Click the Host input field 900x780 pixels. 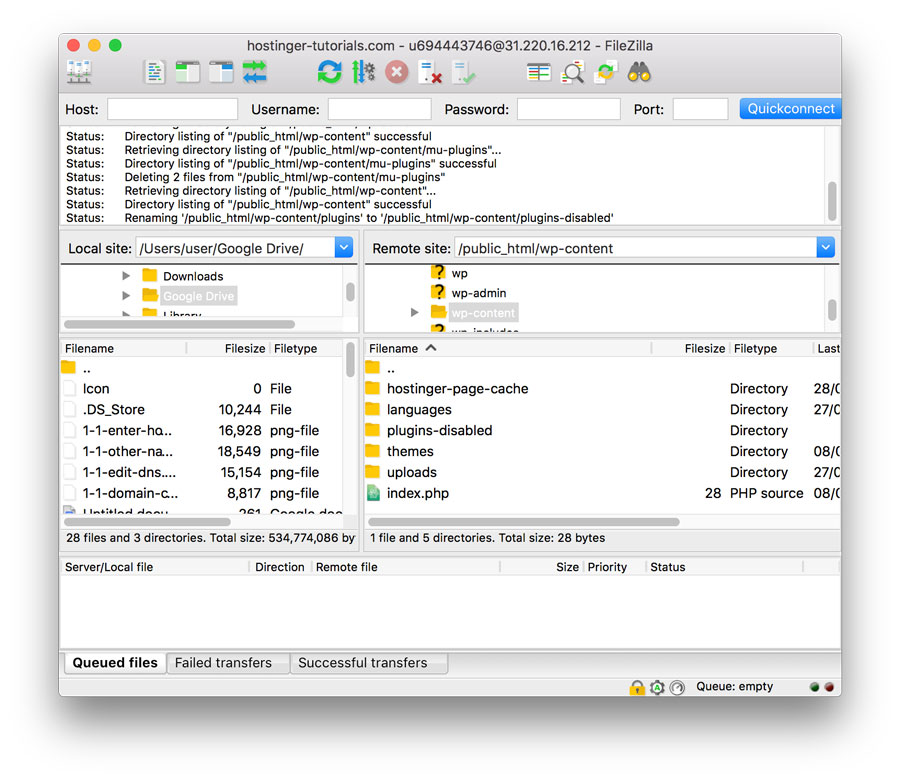click(172, 109)
